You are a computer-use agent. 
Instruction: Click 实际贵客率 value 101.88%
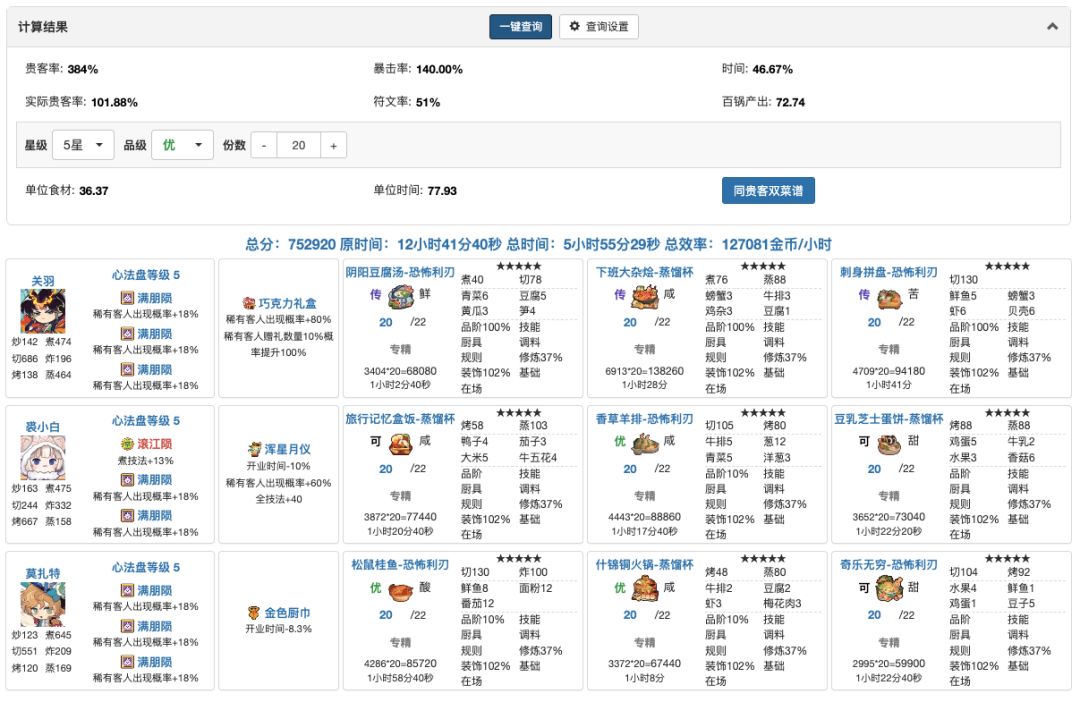[x=114, y=102]
